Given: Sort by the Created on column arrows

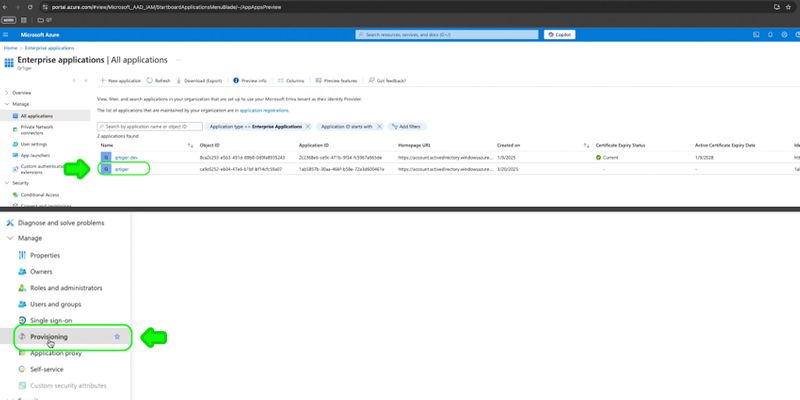Looking at the screenshot, I should pos(587,145).
